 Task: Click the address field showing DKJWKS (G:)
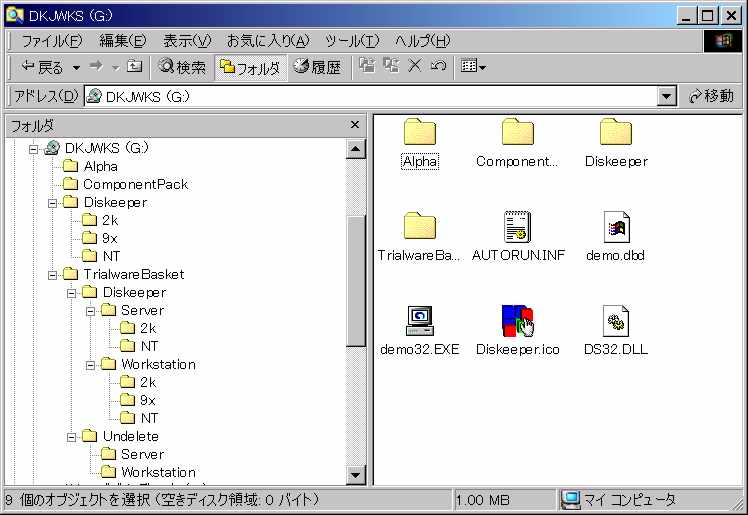(x=370, y=97)
